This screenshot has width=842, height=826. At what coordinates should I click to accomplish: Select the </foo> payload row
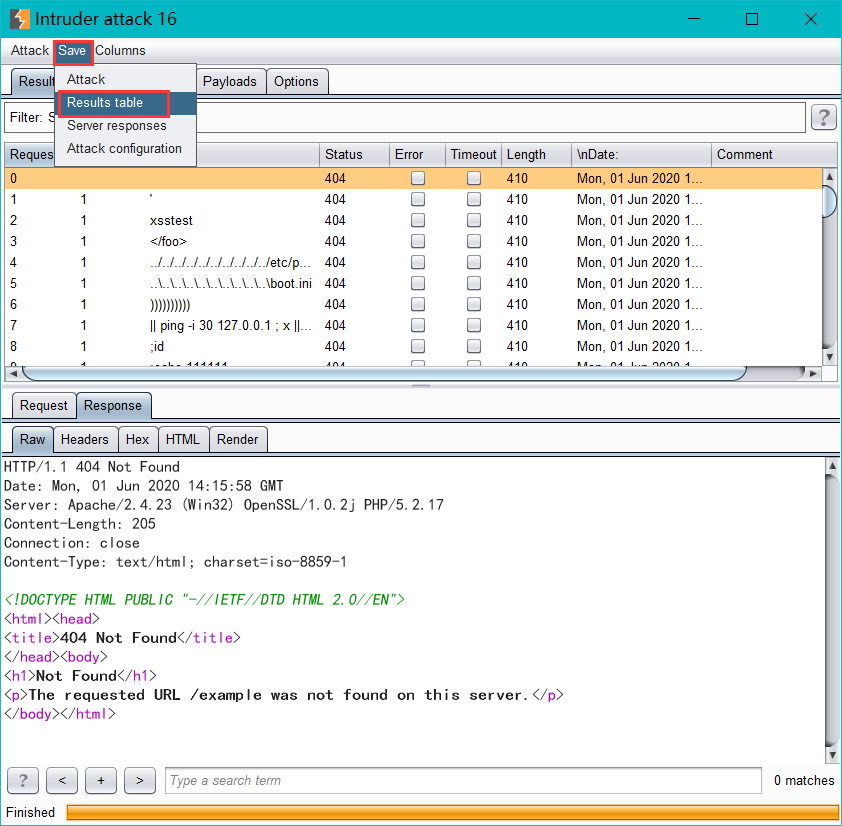pos(413,241)
